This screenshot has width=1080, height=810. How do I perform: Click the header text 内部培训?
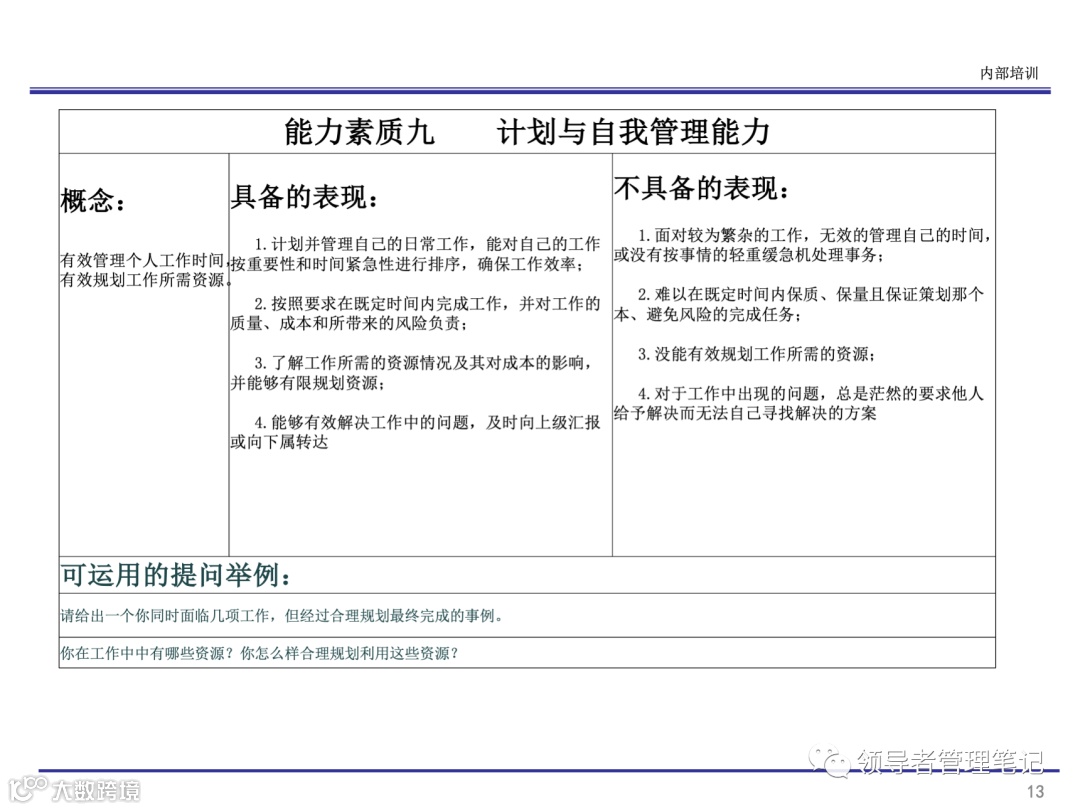tap(1008, 73)
